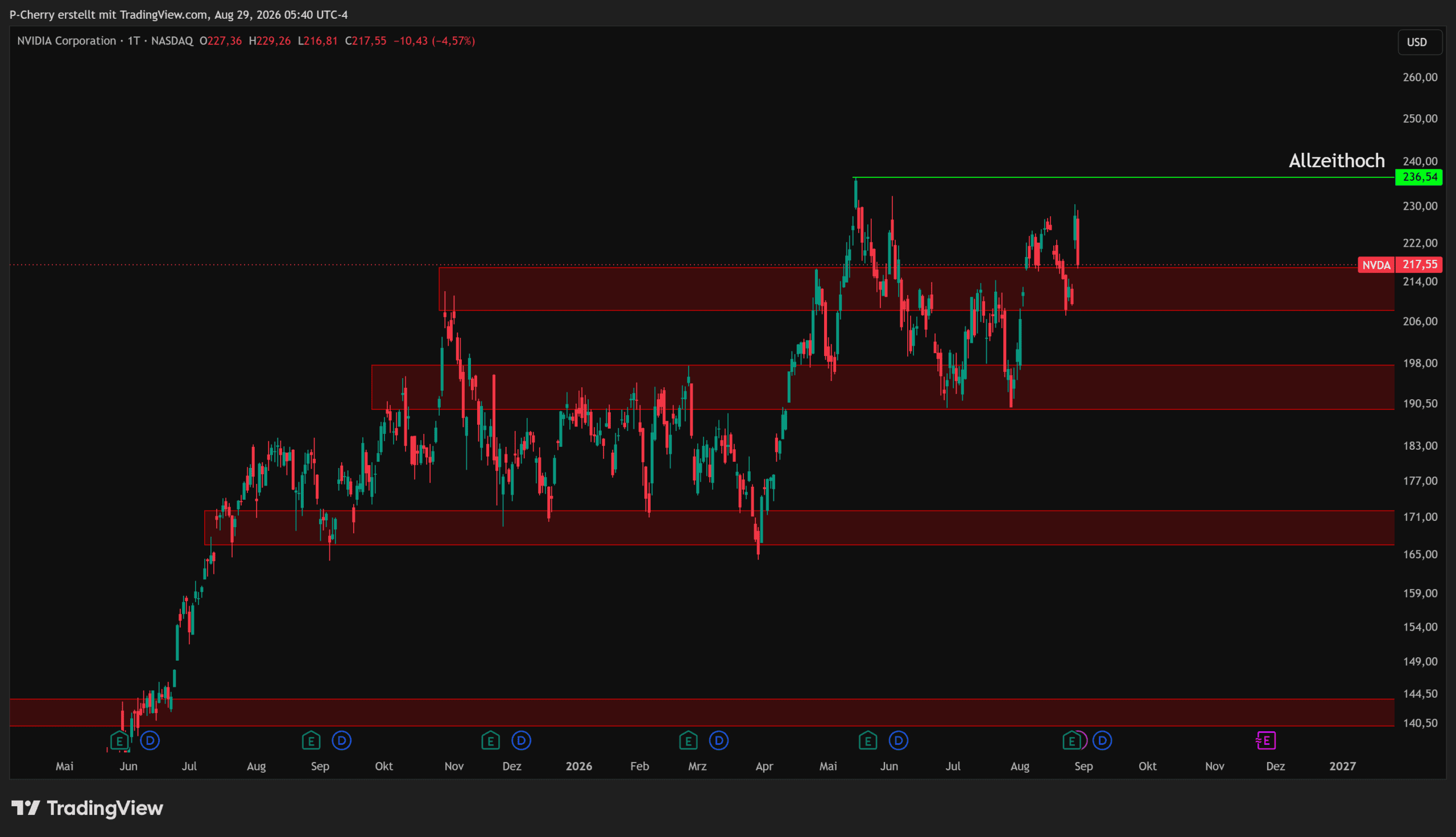The width and height of the screenshot is (1456, 837).
Task: Select the earnings E marker between Nov and Dez 2025
Action: [490, 740]
